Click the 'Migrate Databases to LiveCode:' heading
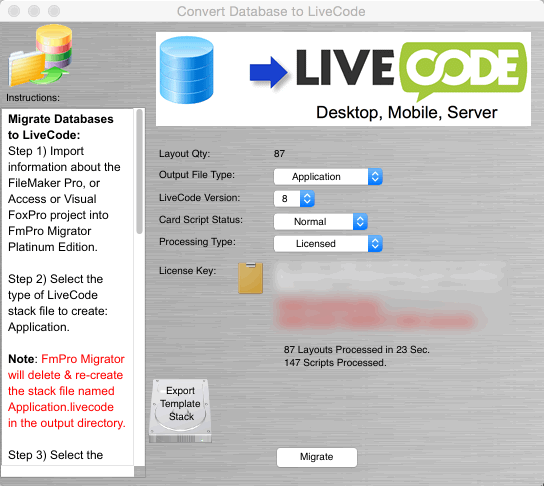Image resolution: width=544 pixels, height=486 pixels. [x=61, y=127]
